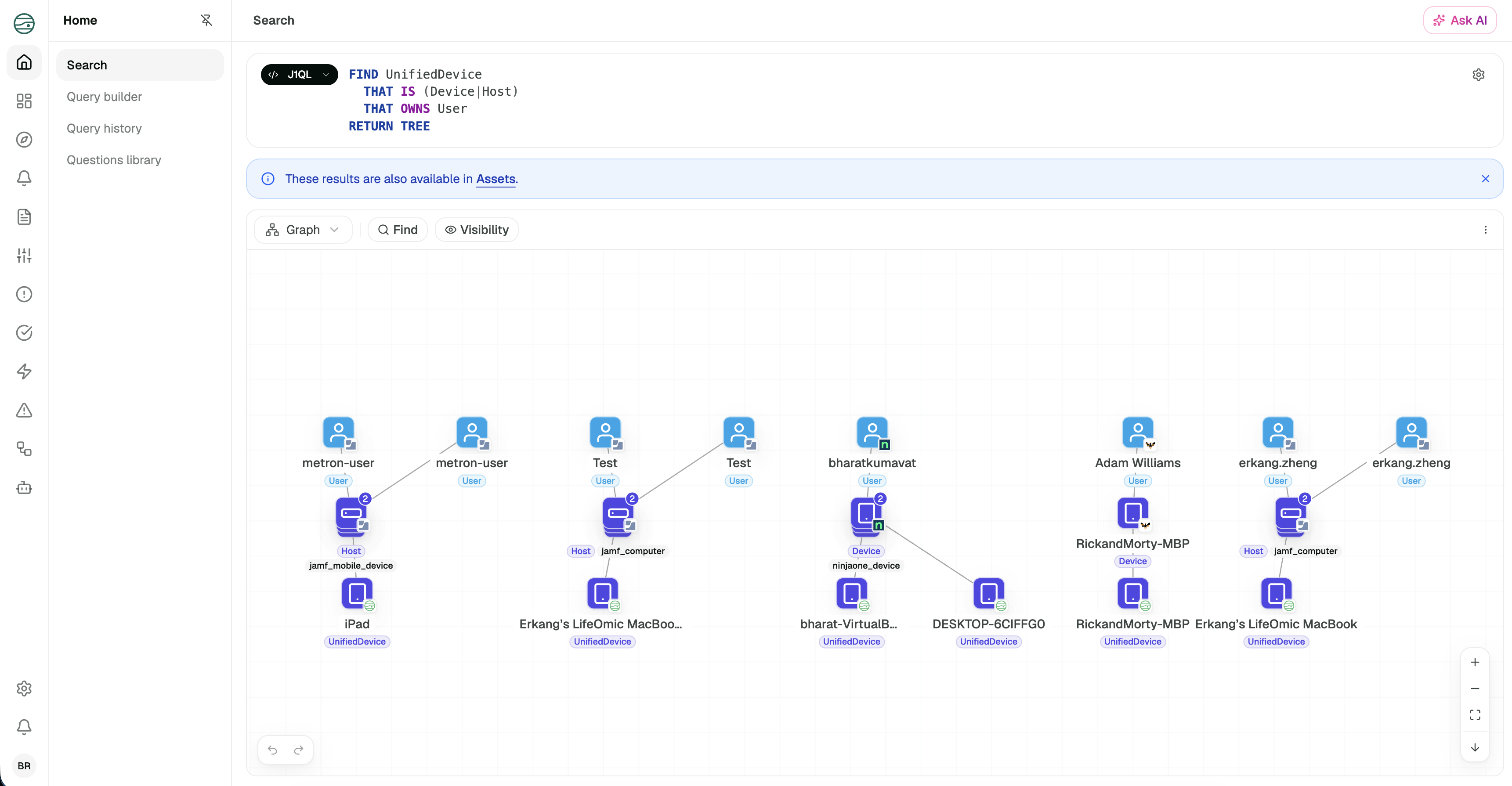Fit graph to screen

[x=1474, y=714]
